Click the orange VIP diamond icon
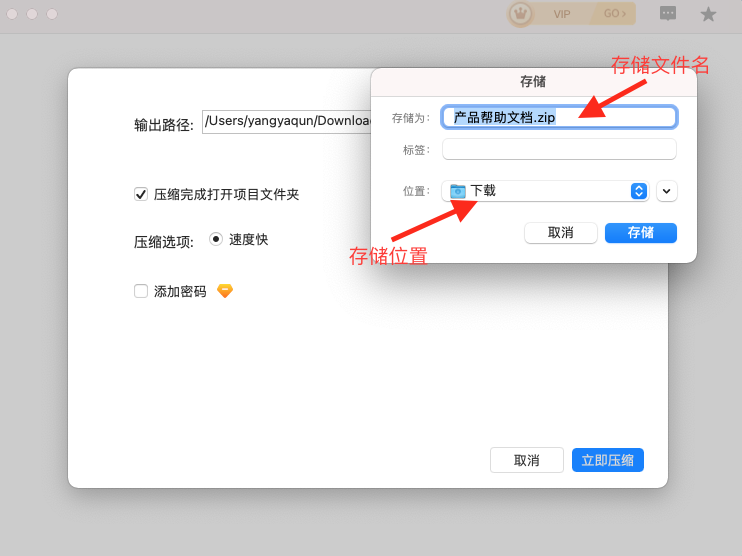 tap(225, 291)
